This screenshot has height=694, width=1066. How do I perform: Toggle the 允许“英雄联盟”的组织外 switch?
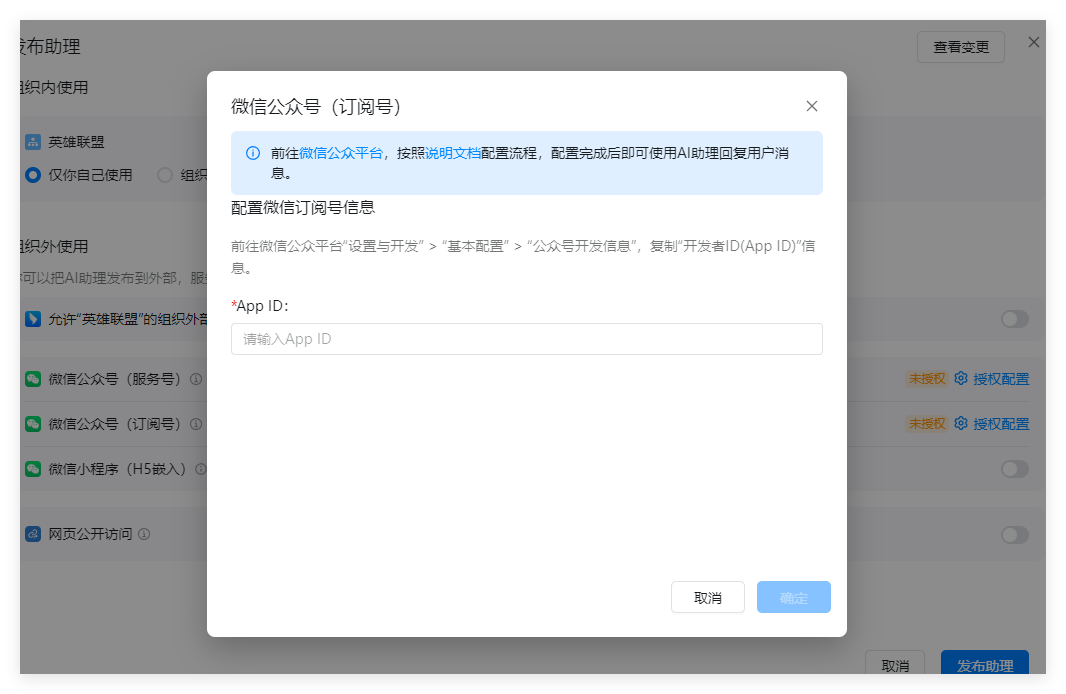(1014, 319)
